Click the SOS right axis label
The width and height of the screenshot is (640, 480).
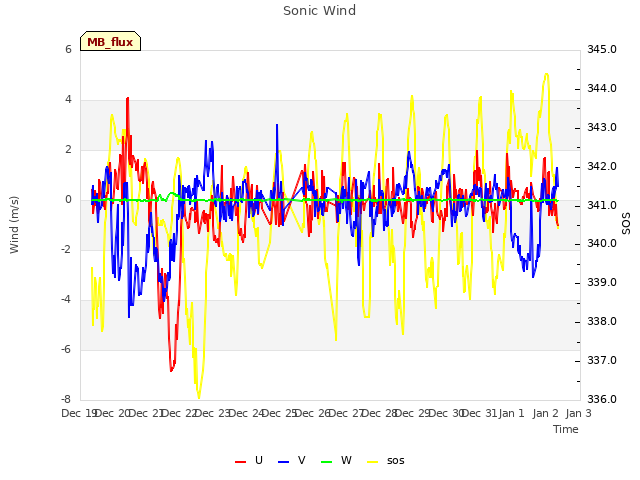click(x=626, y=224)
